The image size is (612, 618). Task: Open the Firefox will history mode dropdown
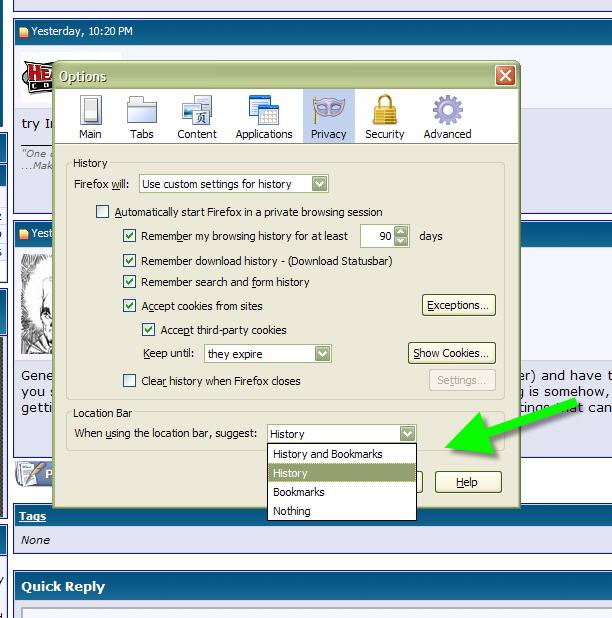[x=234, y=184]
